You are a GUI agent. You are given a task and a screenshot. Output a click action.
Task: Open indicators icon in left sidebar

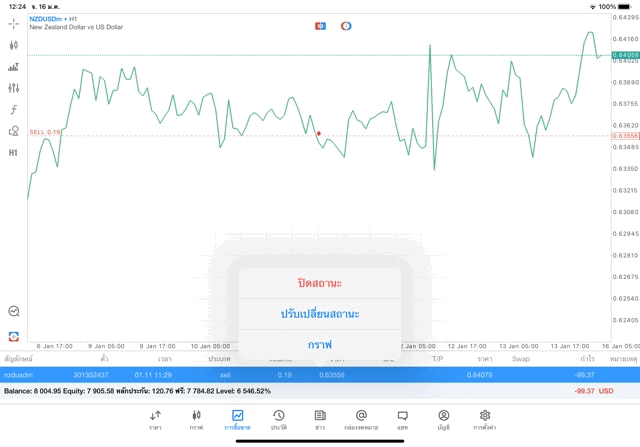(x=13, y=67)
